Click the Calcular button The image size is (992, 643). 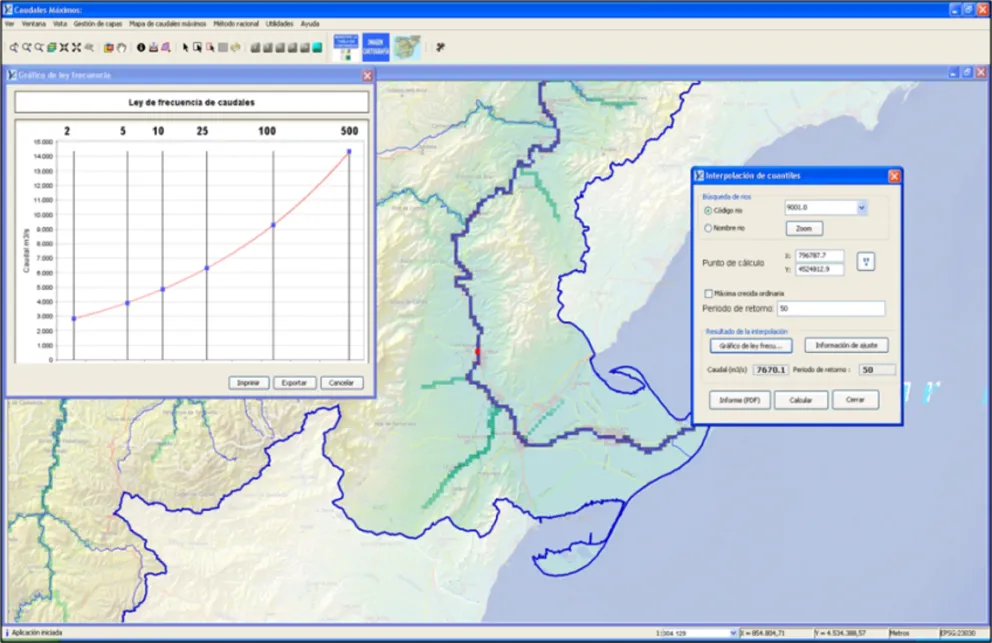click(801, 400)
